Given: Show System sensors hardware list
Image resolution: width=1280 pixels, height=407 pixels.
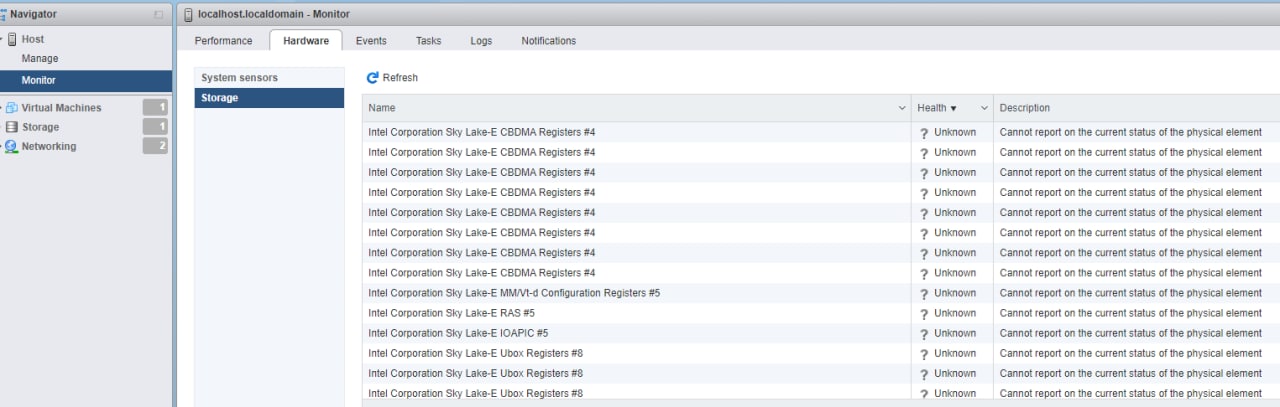Looking at the screenshot, I should click(269, 78).
